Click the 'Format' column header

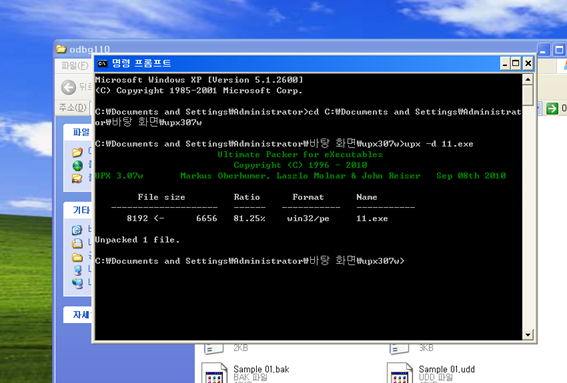[308, 197]
